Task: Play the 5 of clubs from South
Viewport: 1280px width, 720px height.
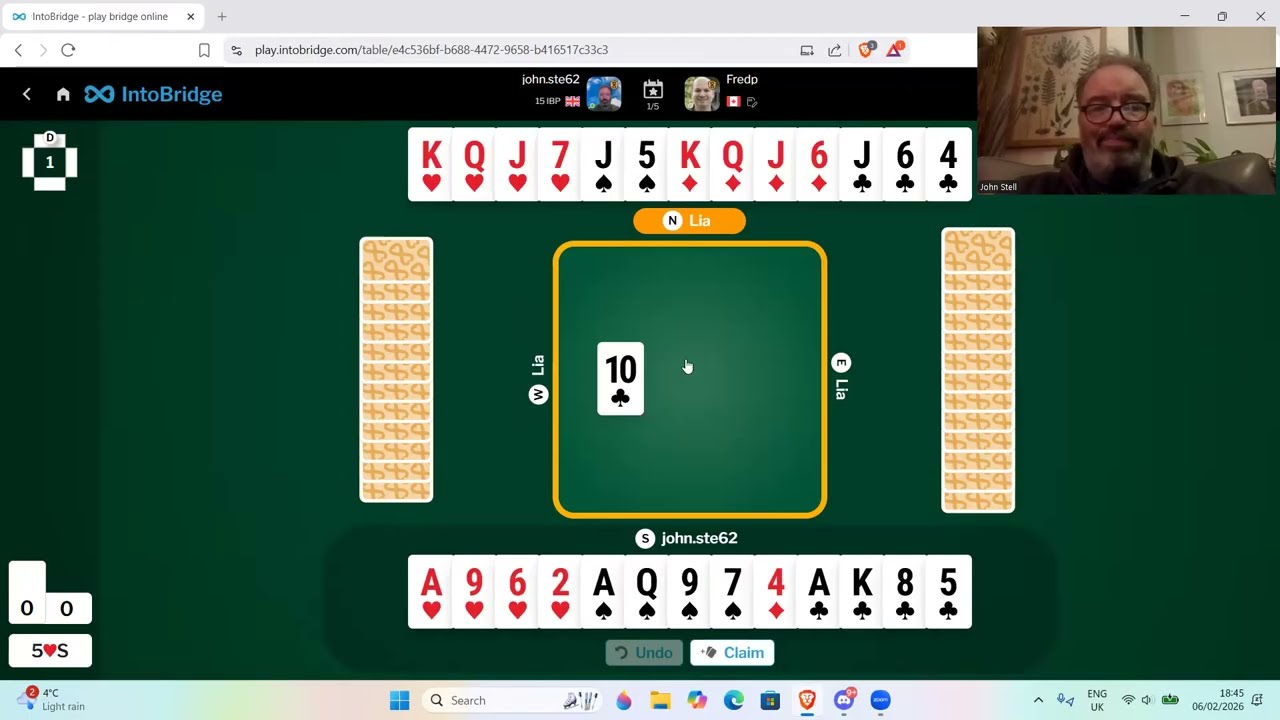Action: (948, 592)
